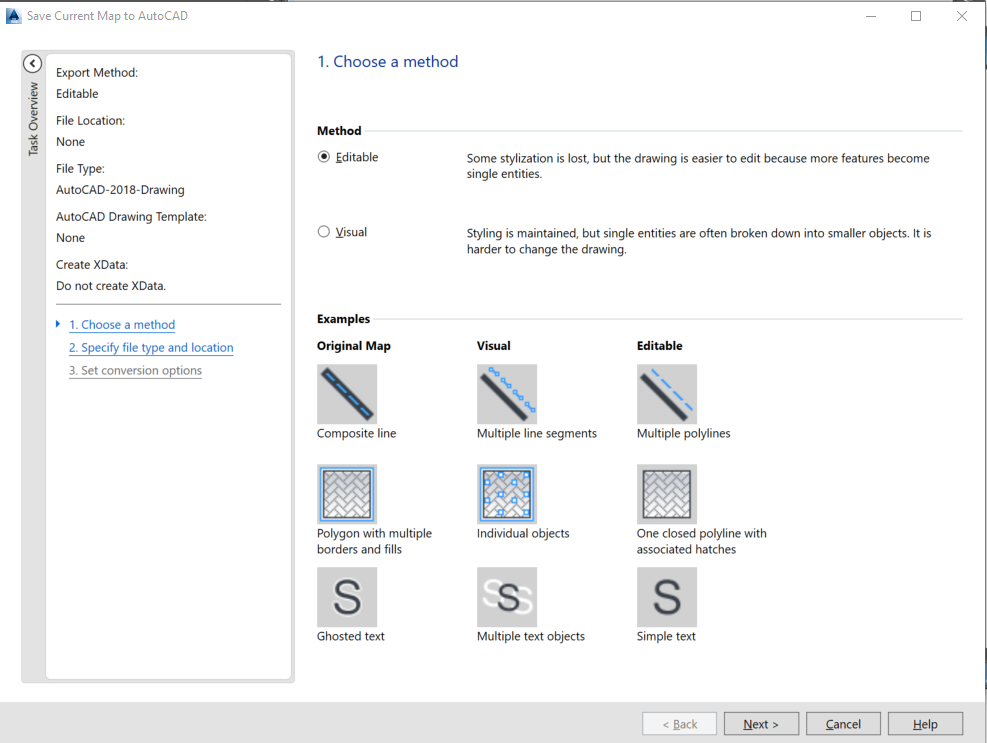Select the Multiple polylines example thumbnail

[667, 393]
